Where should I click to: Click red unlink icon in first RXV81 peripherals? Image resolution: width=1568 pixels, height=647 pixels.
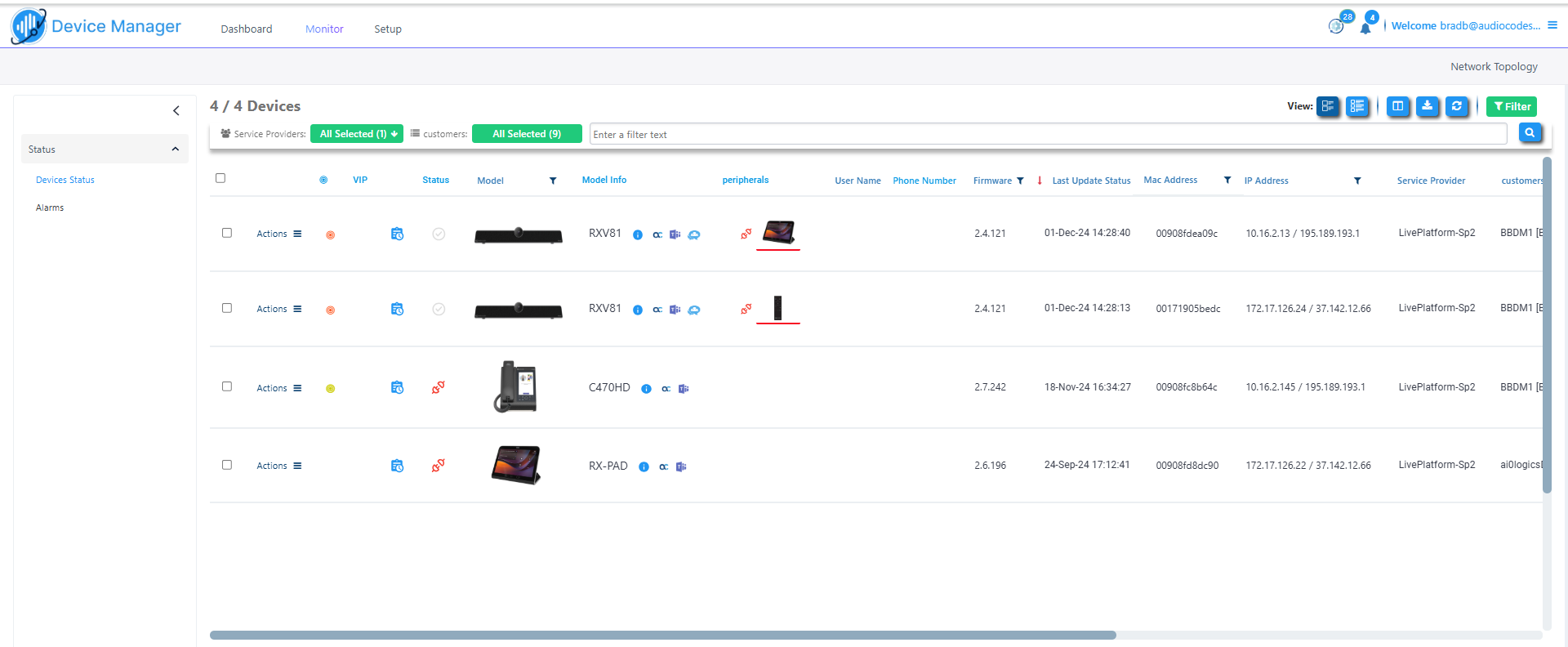tap(746, 234)
